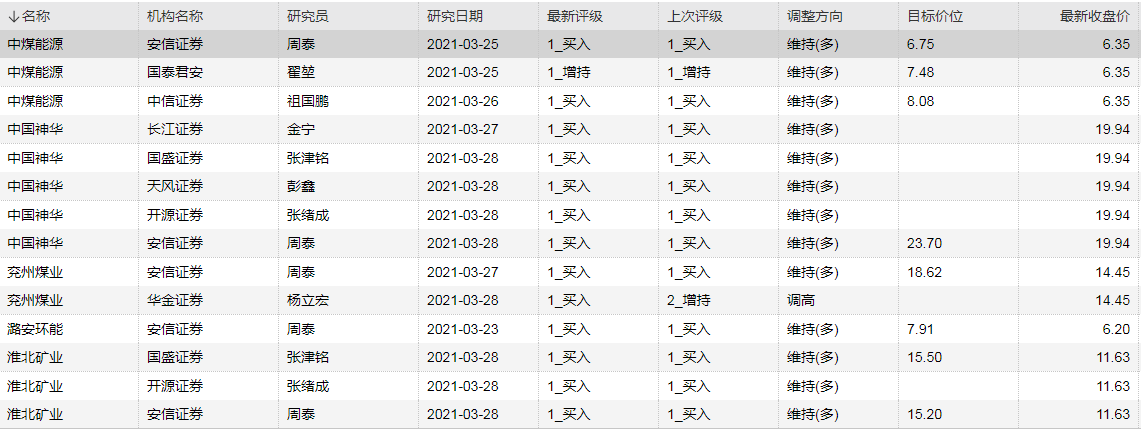Image resolution: width=1141 pixels, height=432 pixels.
Task: Click the 研究员 column header
Action: pos(306,17)
